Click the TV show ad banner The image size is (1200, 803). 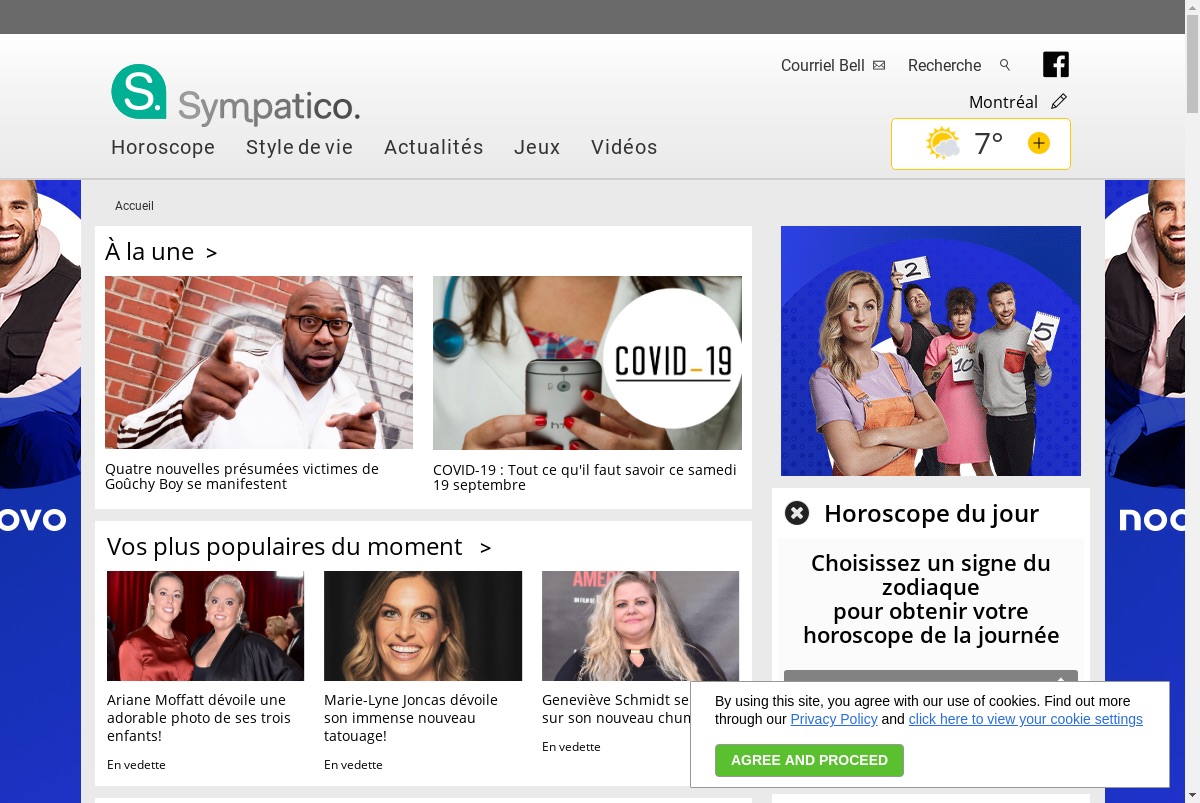(931, 351)
